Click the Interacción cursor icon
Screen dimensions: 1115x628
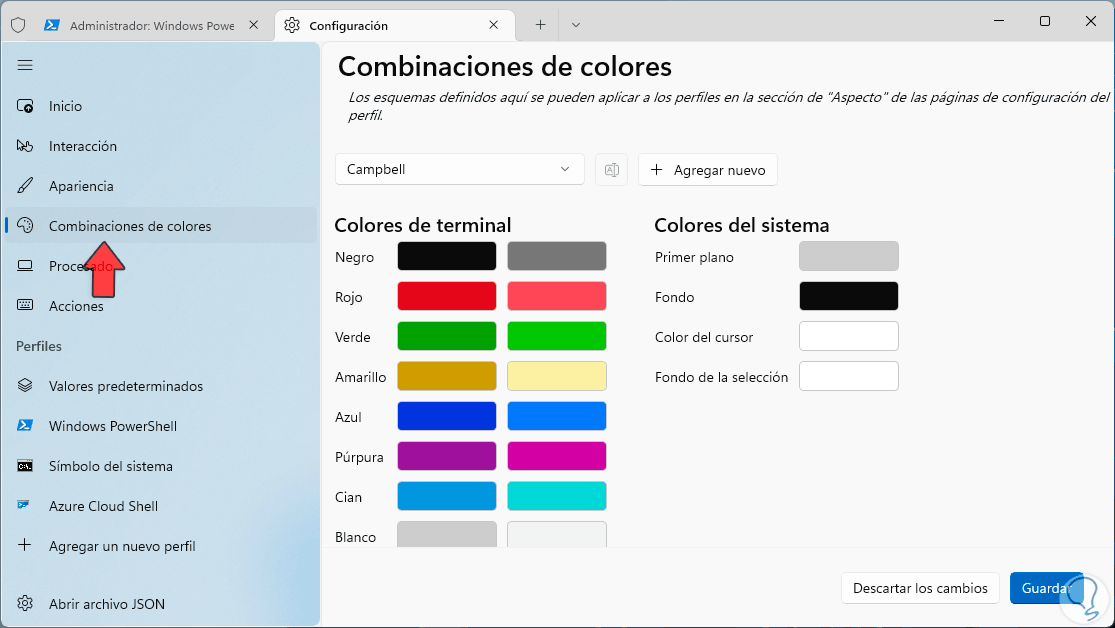[x=26, y=146]
